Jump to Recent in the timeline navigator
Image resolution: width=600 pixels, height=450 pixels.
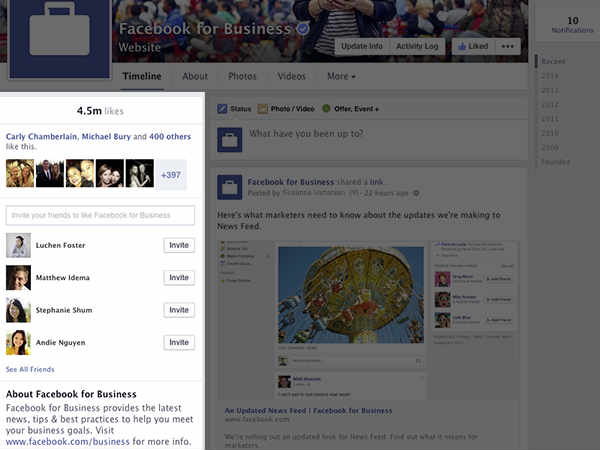click(553, 61)
